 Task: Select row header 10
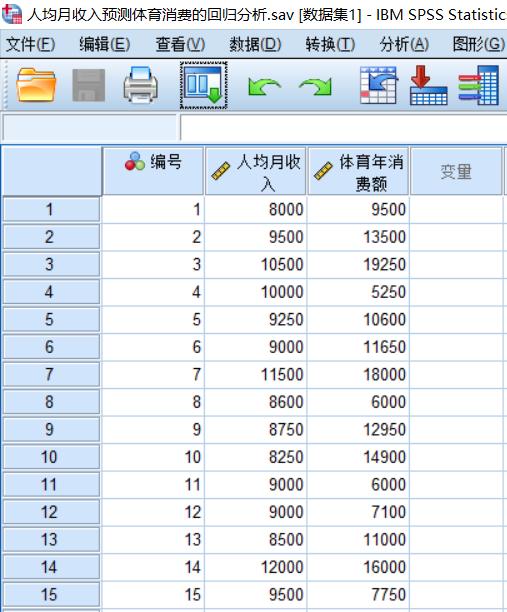pyautogui.click(x=51, y=457)
